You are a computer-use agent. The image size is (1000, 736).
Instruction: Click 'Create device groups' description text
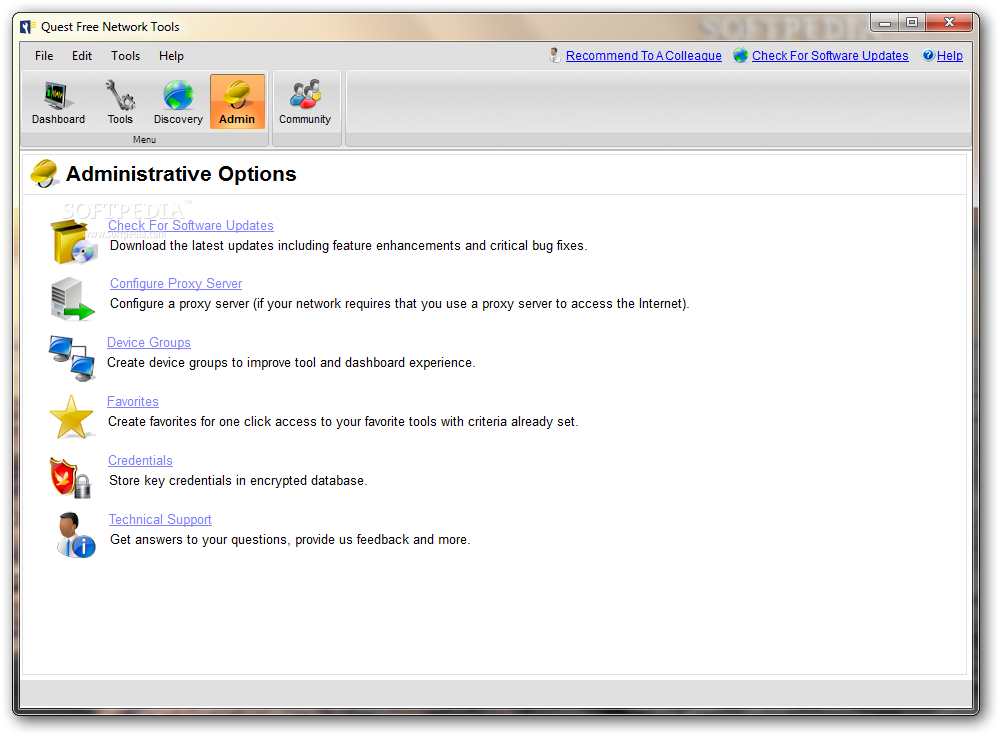click(291, 362)
